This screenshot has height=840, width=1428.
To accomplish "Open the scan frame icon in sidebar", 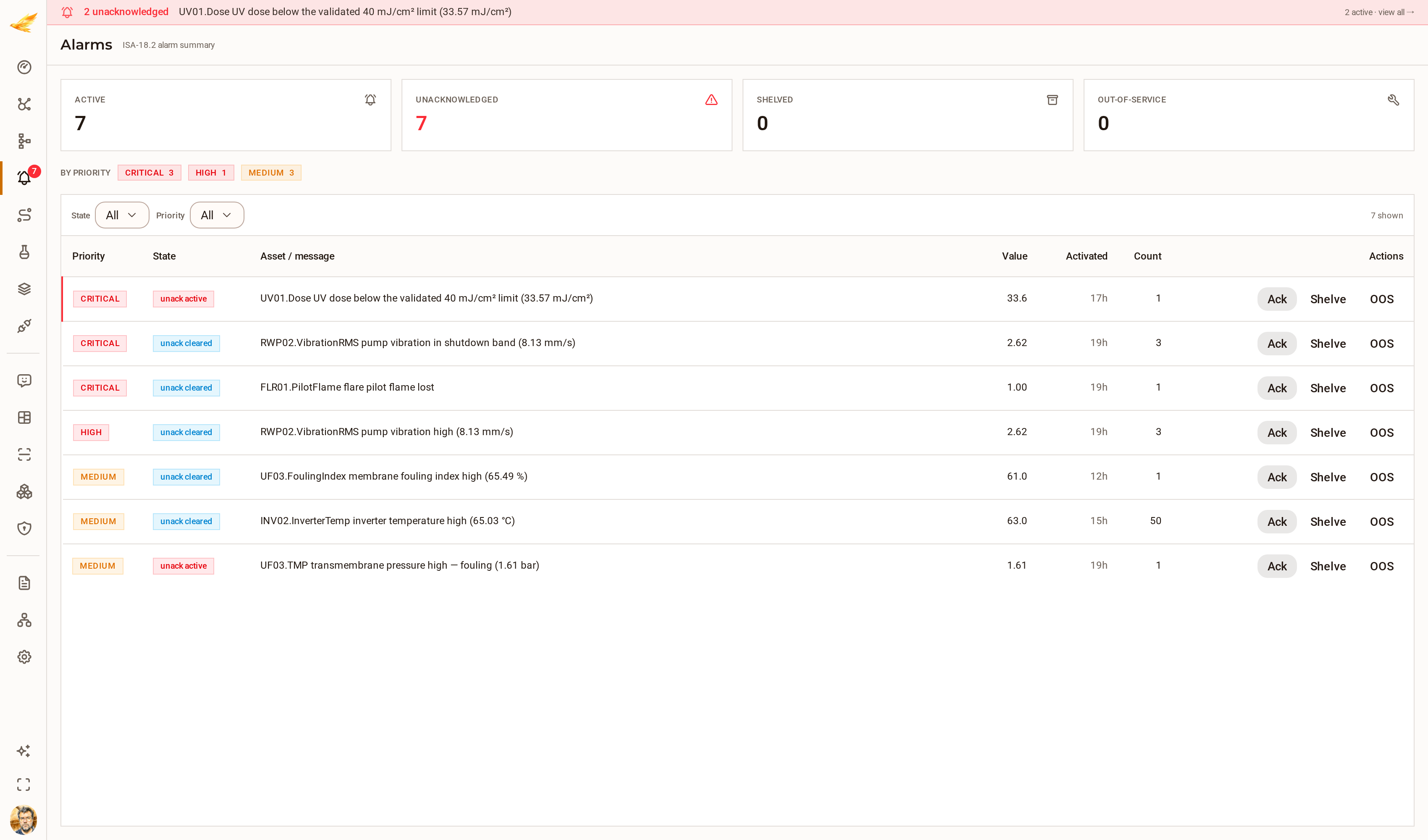I will pos(24,454).
